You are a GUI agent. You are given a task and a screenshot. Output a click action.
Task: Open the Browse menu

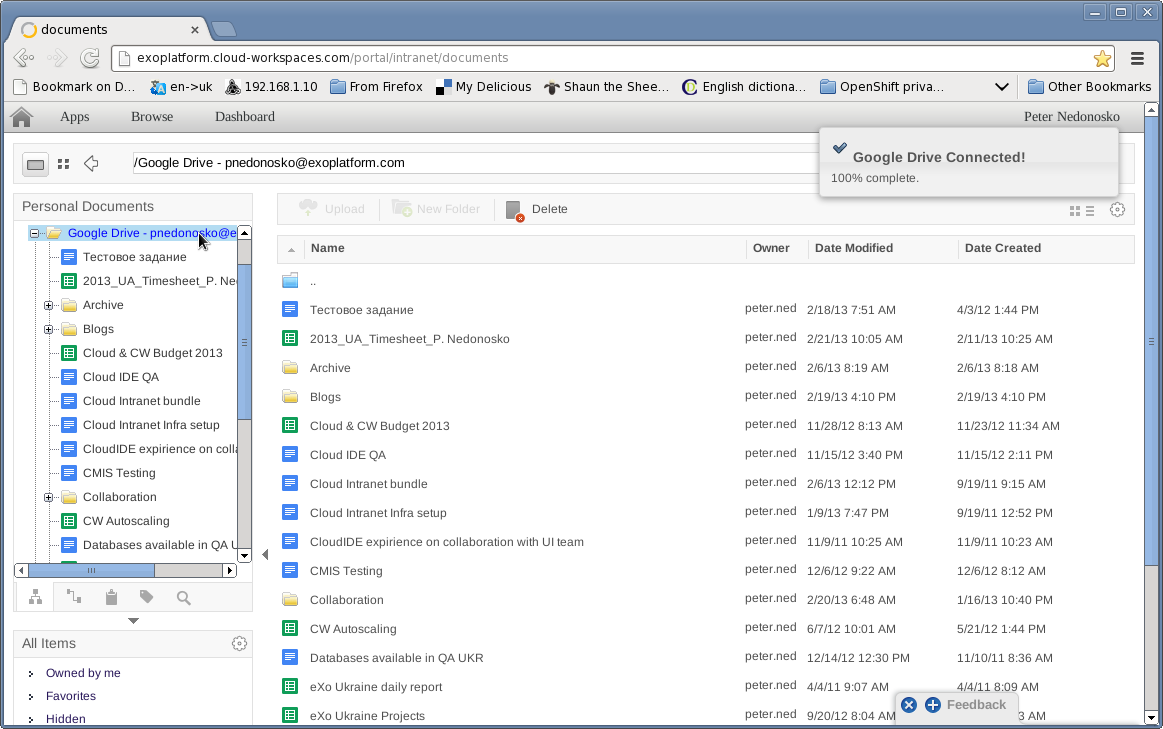point(152,116)
